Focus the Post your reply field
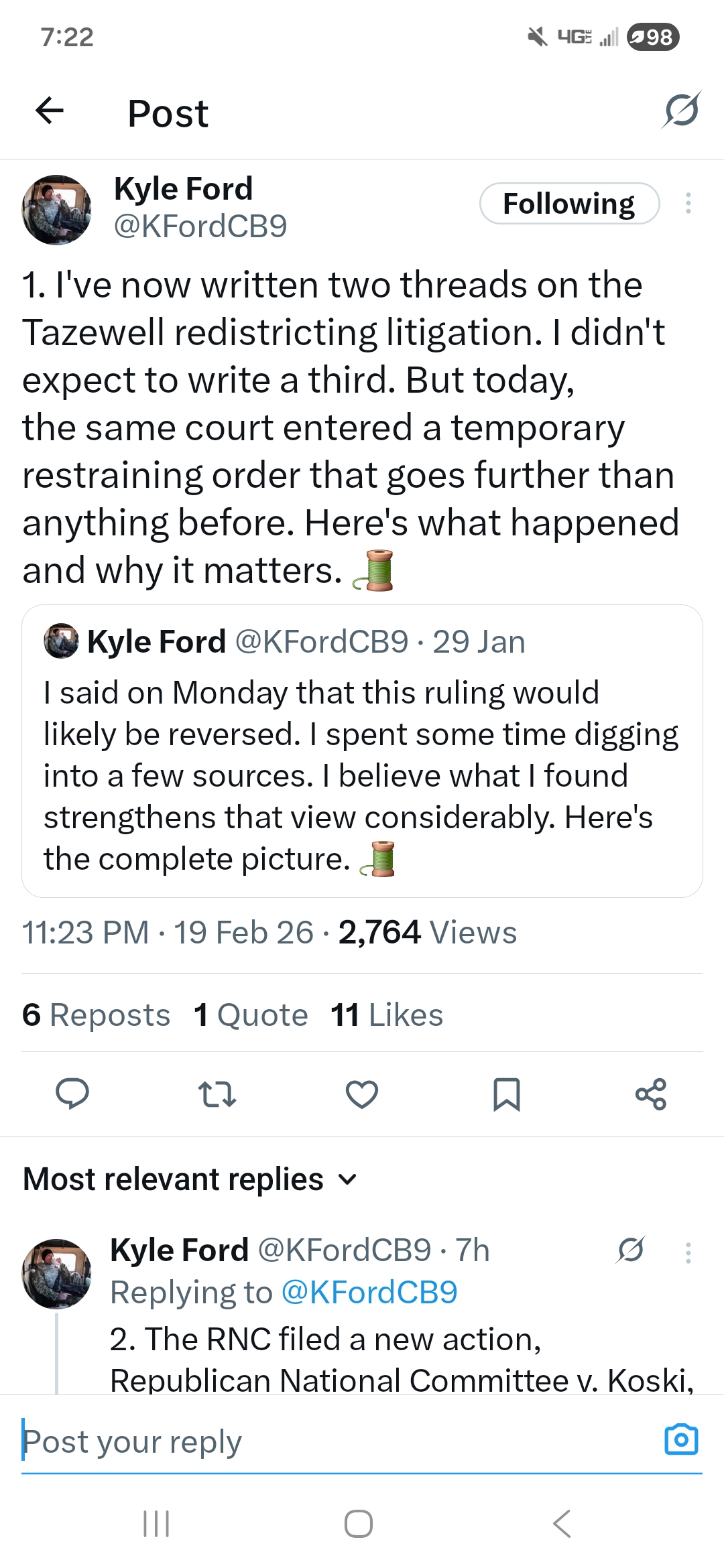The width and height of the screenshot is (724, 1568). point(335,1441)
